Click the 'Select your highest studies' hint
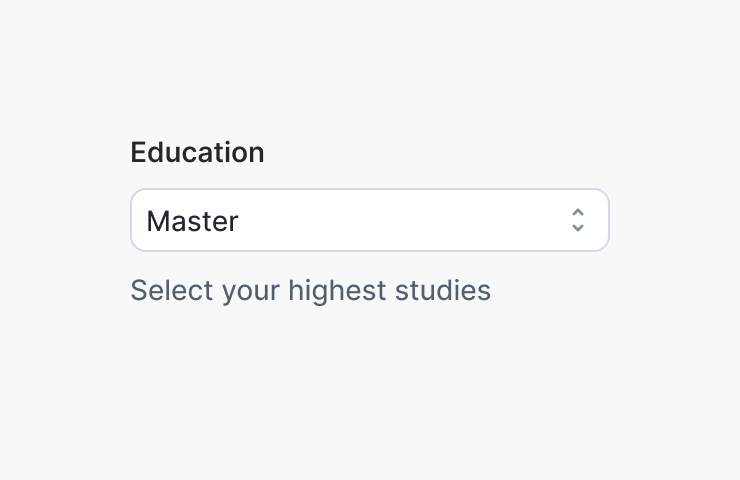Image resolution: width=740 pixels, height=480 pixels. 310,291
